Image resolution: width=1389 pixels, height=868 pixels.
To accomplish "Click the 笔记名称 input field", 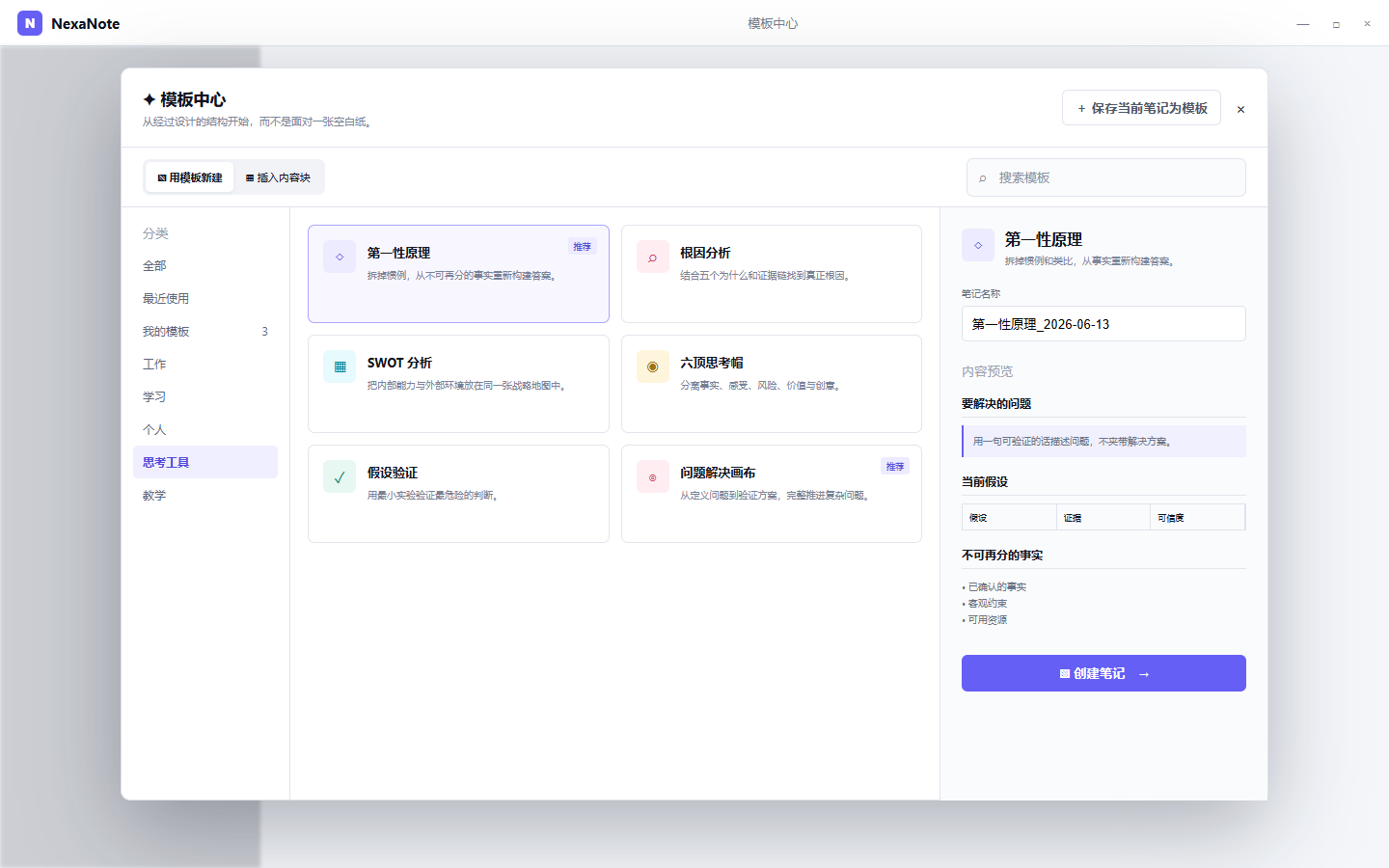I will [x=1103, y=324].
